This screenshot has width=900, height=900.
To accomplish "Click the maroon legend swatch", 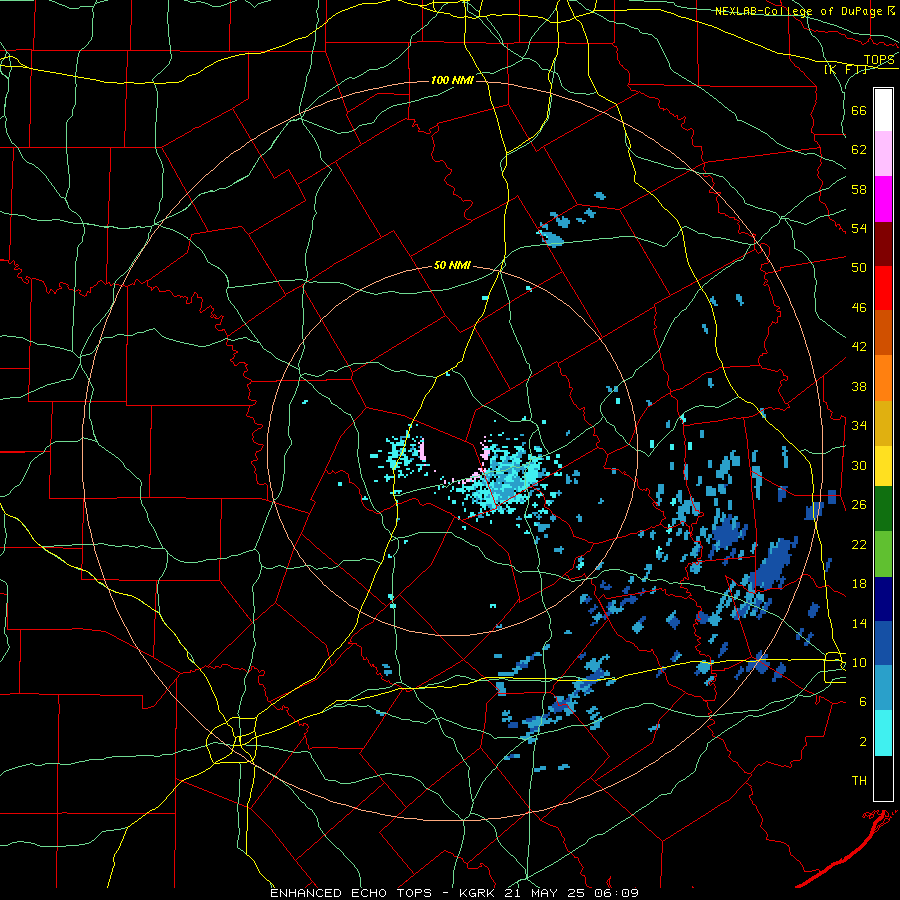I will (x=883, y=243).
